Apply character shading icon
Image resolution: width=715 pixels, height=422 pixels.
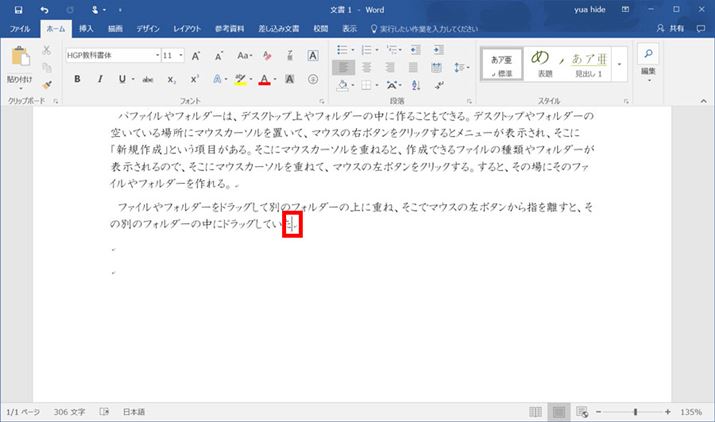290,79
